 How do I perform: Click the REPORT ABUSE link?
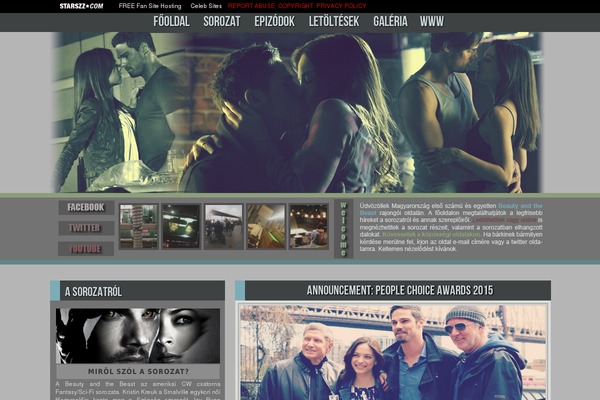pyautogui.click(x=251, y=6)
